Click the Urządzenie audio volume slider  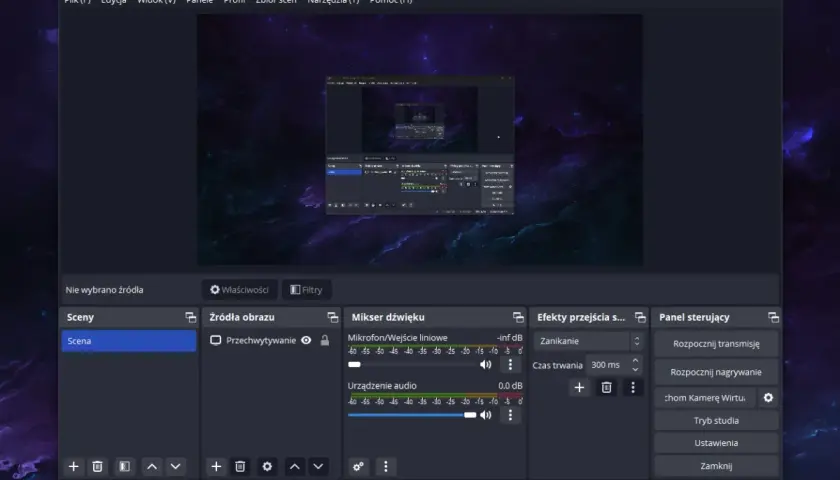pos(411,415)
